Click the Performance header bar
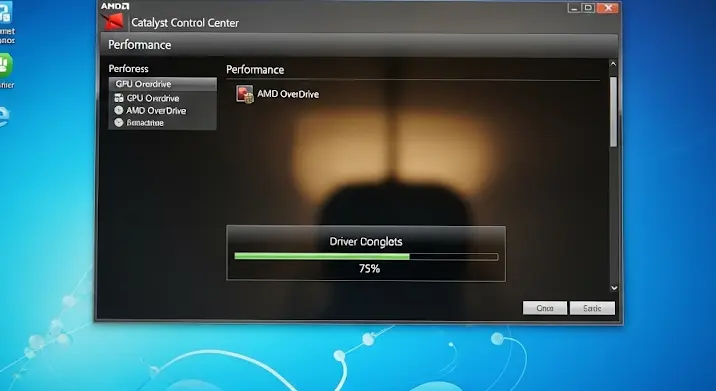This screenshot has width=716, height=391. pyautogui.click(x=359, y=45)
